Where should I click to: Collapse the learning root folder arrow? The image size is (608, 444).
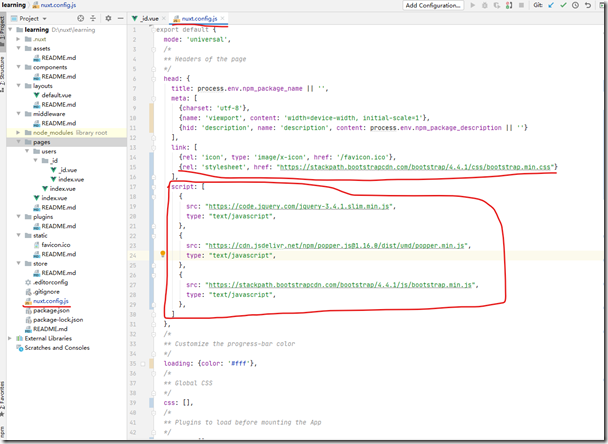click(10, 29)
